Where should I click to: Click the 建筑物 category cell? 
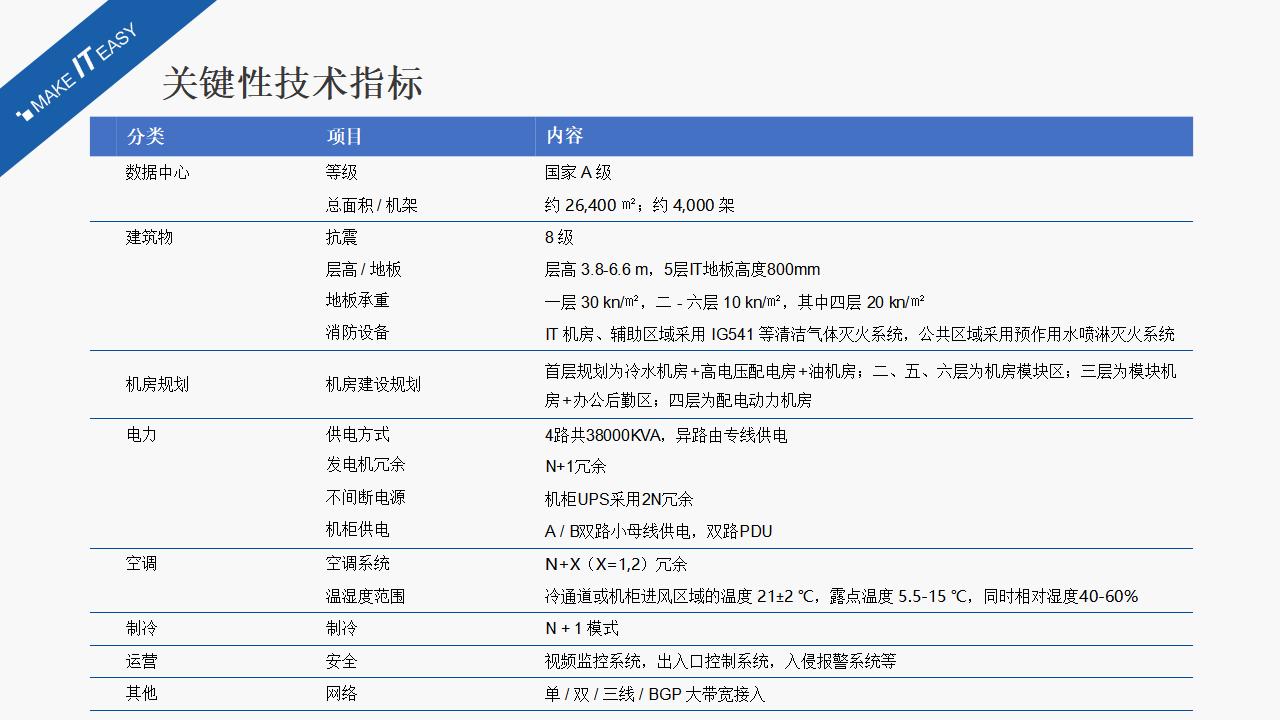pos(149,237)
